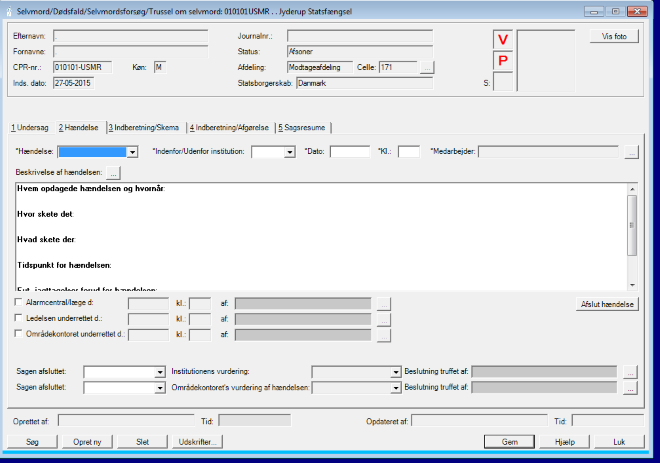Switch to the Undersøg tab
This screenshot has height=463, width=660.
point(29,127)
